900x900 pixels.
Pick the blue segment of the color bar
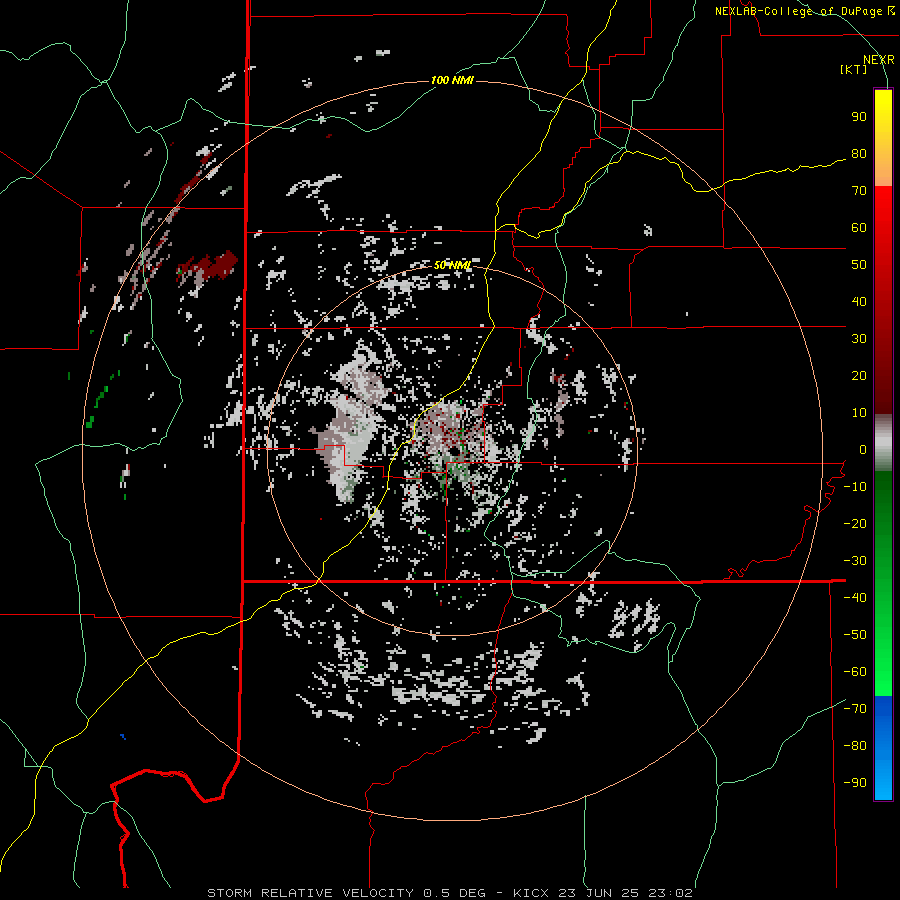pos(883,746)
